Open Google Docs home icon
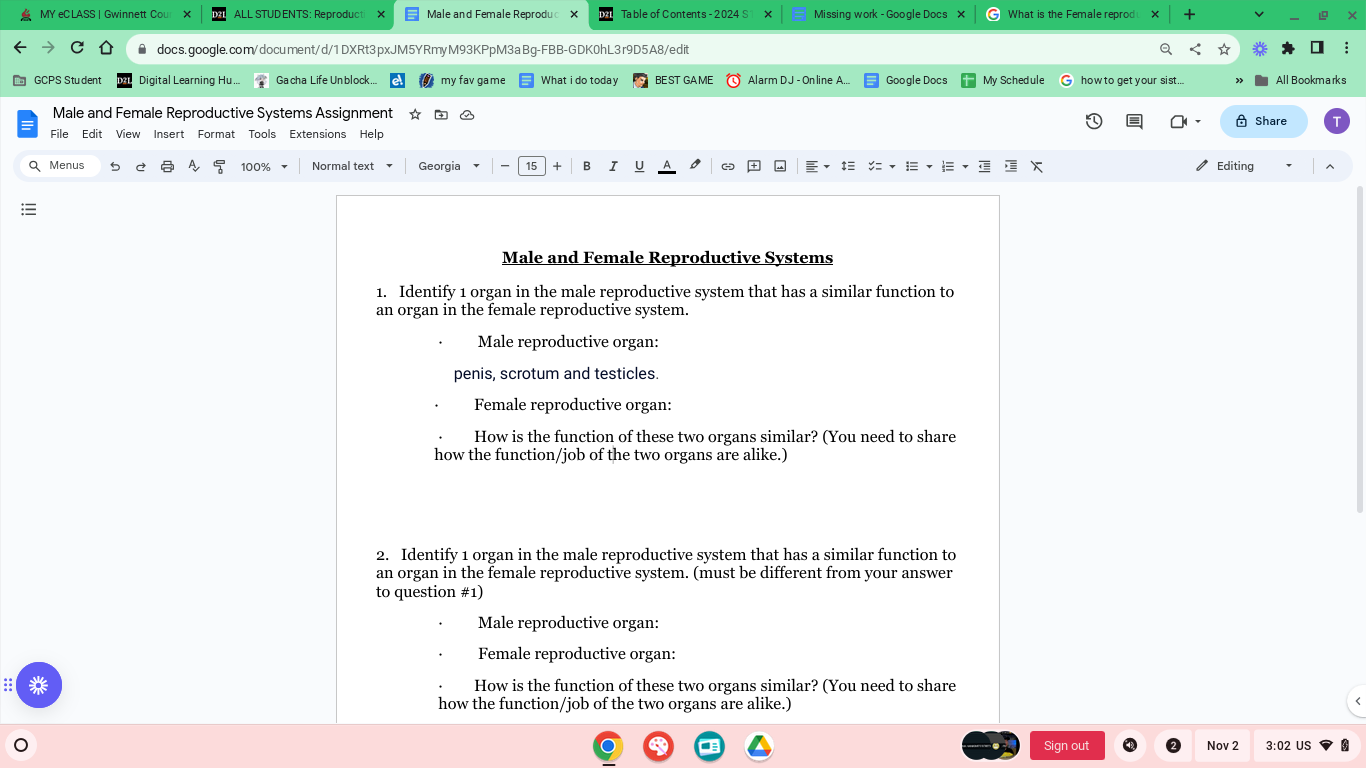 coord(27,124)
